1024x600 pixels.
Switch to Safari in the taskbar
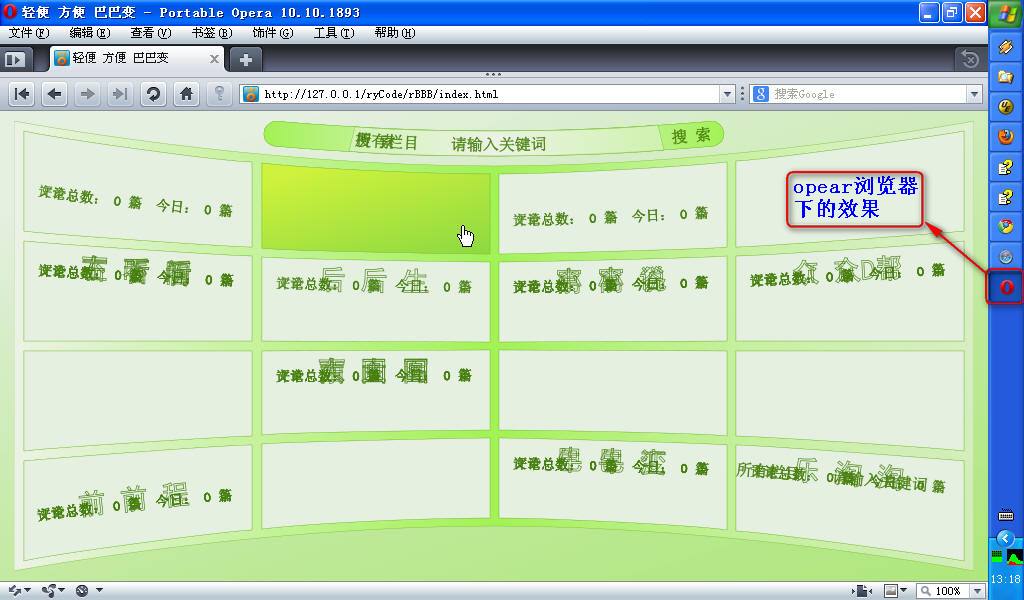(x=1006, y=257)
